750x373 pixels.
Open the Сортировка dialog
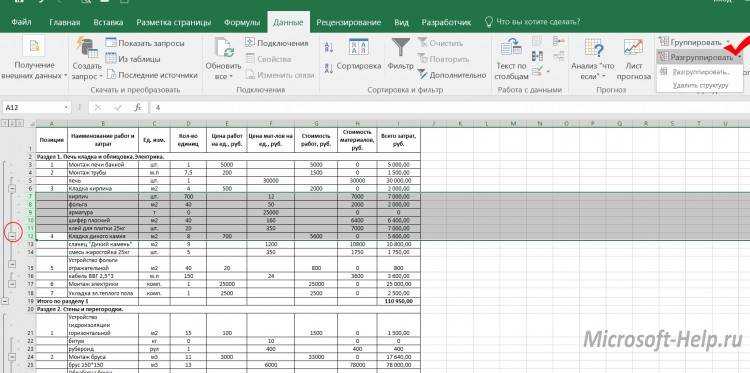click(x=359, y=55)
